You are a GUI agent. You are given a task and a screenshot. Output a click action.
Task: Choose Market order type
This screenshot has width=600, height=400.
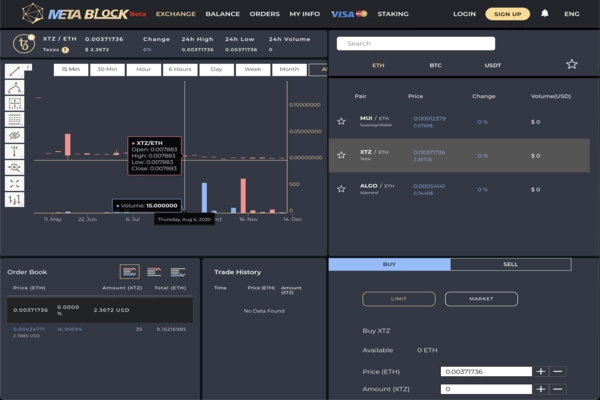click(x=481, y=299)
